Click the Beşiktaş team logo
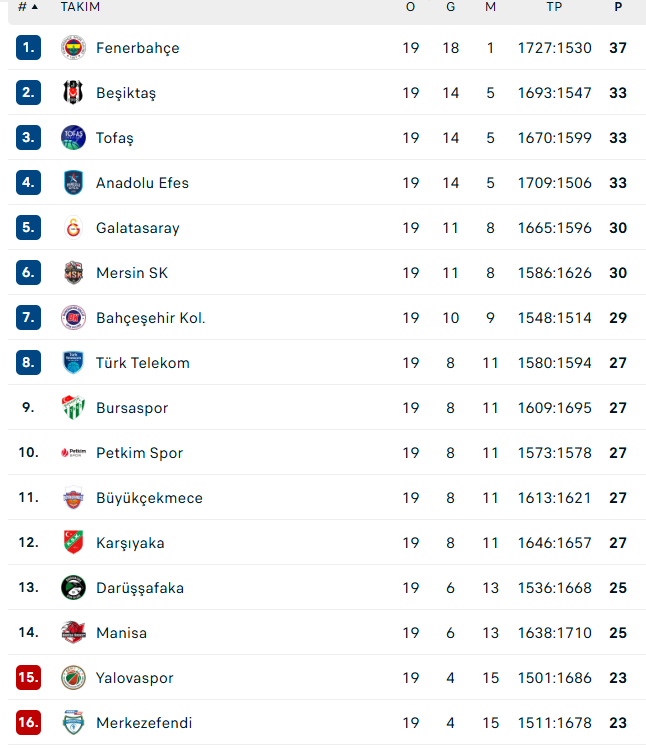646x748 pixels. point(73,93)
